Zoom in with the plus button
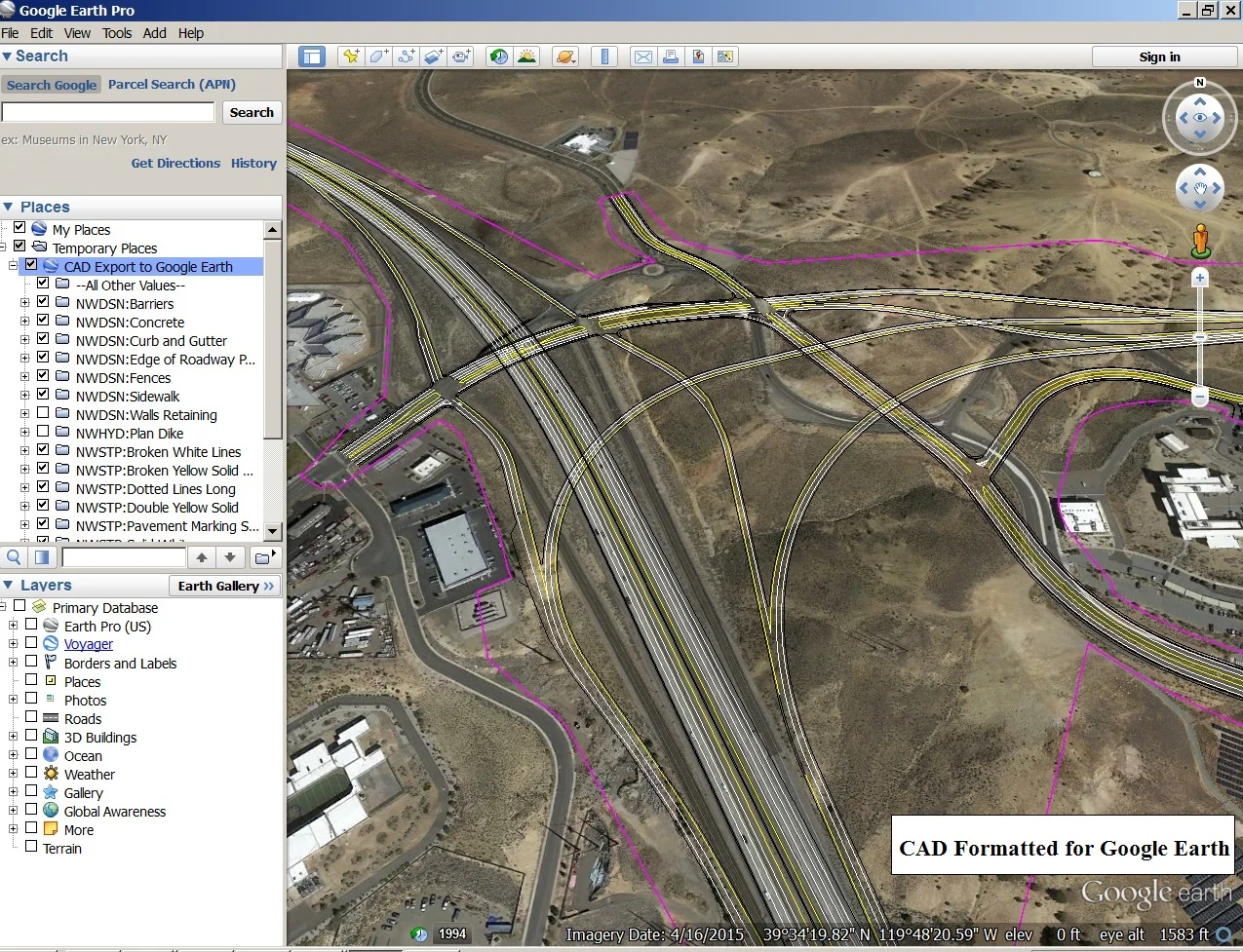This screenshot has width=1243, height=952. [1200, 278]
